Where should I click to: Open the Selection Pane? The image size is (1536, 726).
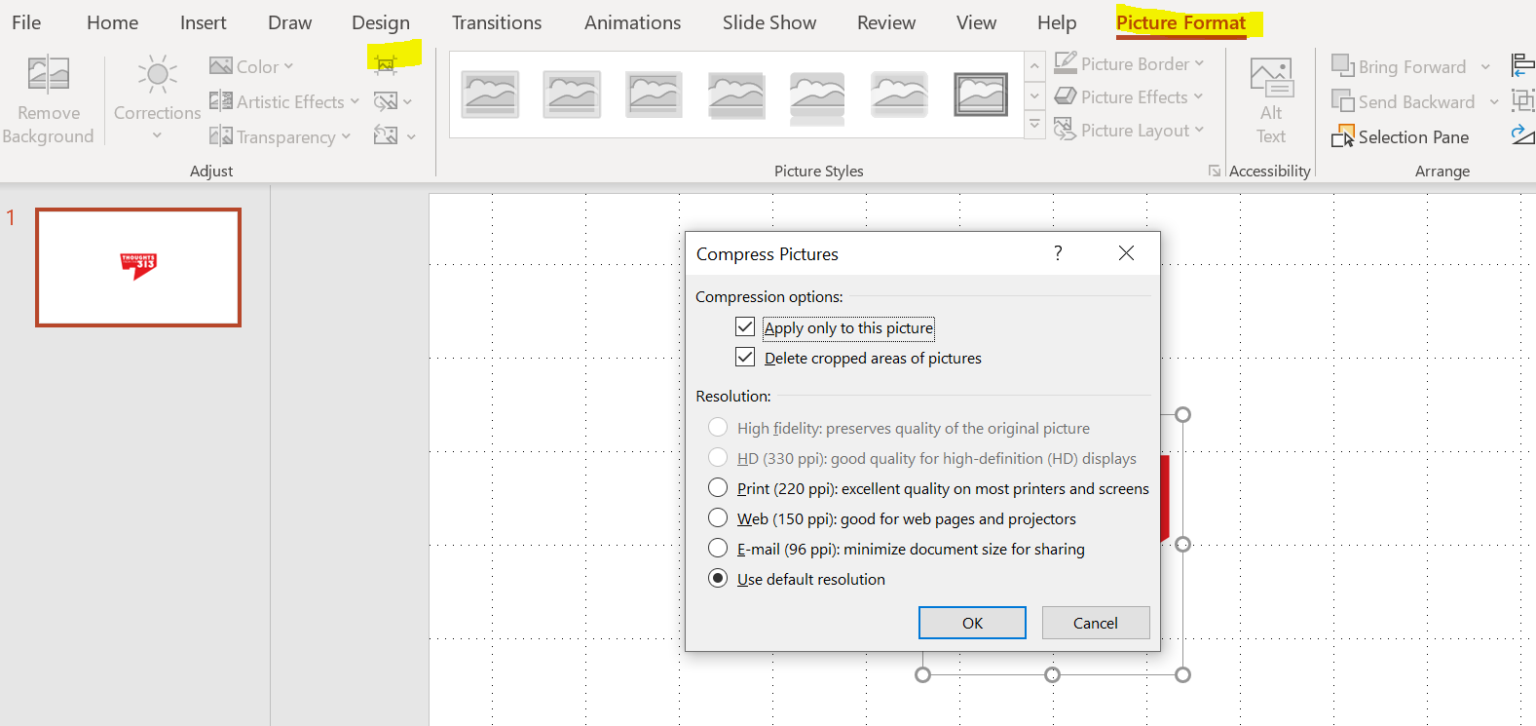click(x=1401, y=137)
